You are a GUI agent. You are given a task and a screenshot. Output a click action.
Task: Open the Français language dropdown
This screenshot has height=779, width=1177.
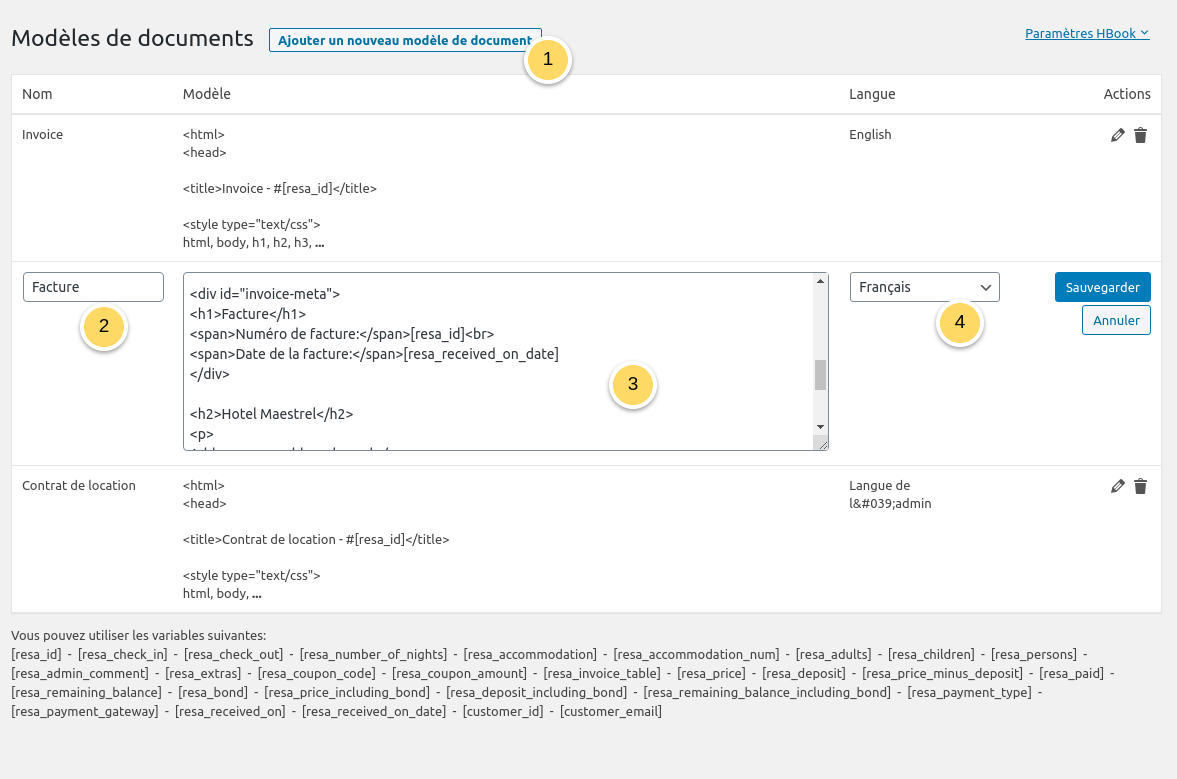924,287
